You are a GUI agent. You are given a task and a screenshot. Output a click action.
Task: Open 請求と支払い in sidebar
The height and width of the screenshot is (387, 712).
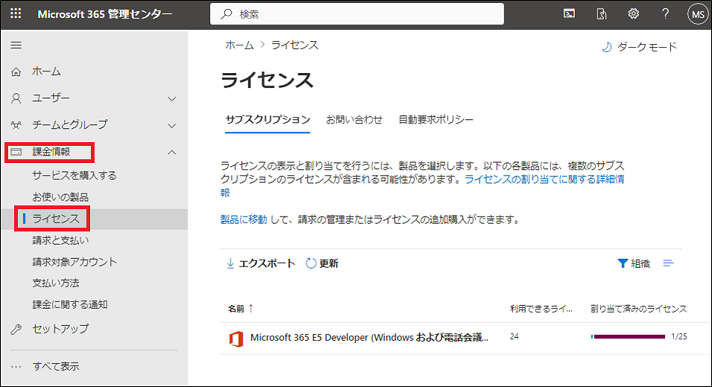pyautogui.click(x=60, y=240)
